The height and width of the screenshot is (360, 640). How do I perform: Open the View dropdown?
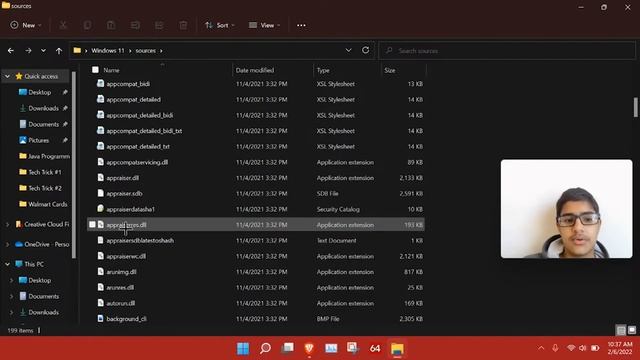264,25
